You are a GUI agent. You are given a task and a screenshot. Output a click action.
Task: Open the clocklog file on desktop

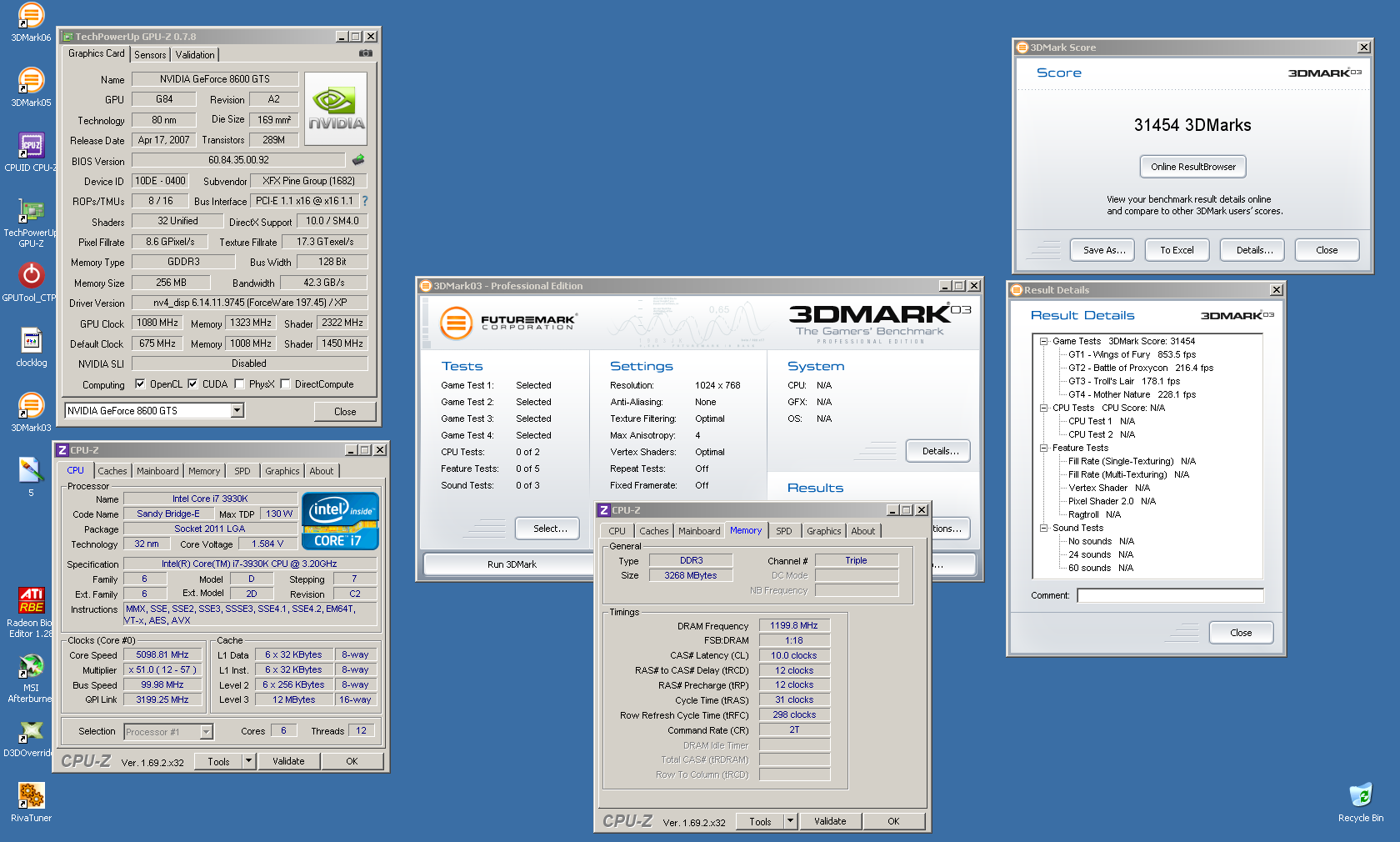coord(31,348)
